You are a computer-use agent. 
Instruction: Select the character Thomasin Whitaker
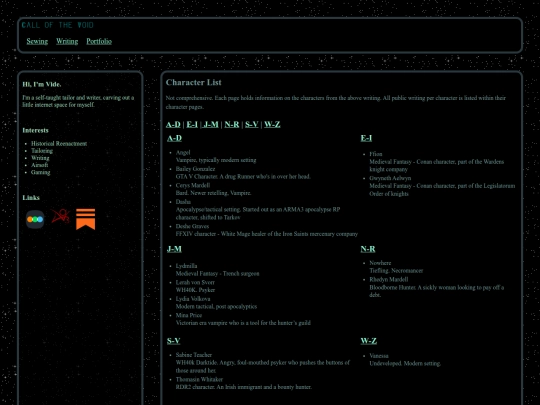(x=199, y=379)
